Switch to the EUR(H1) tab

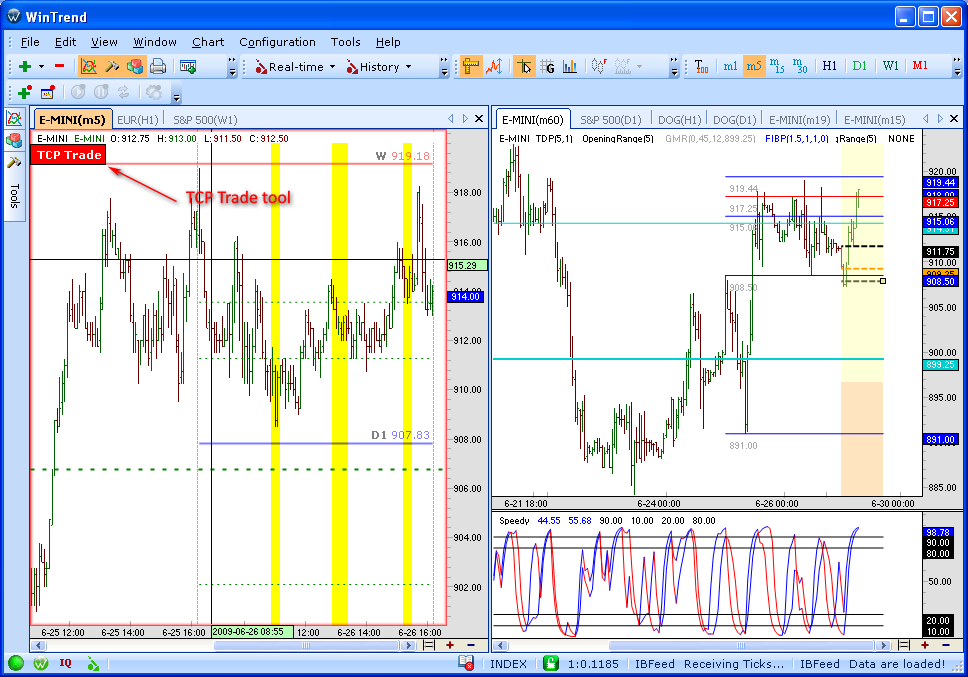click(138, 120)
